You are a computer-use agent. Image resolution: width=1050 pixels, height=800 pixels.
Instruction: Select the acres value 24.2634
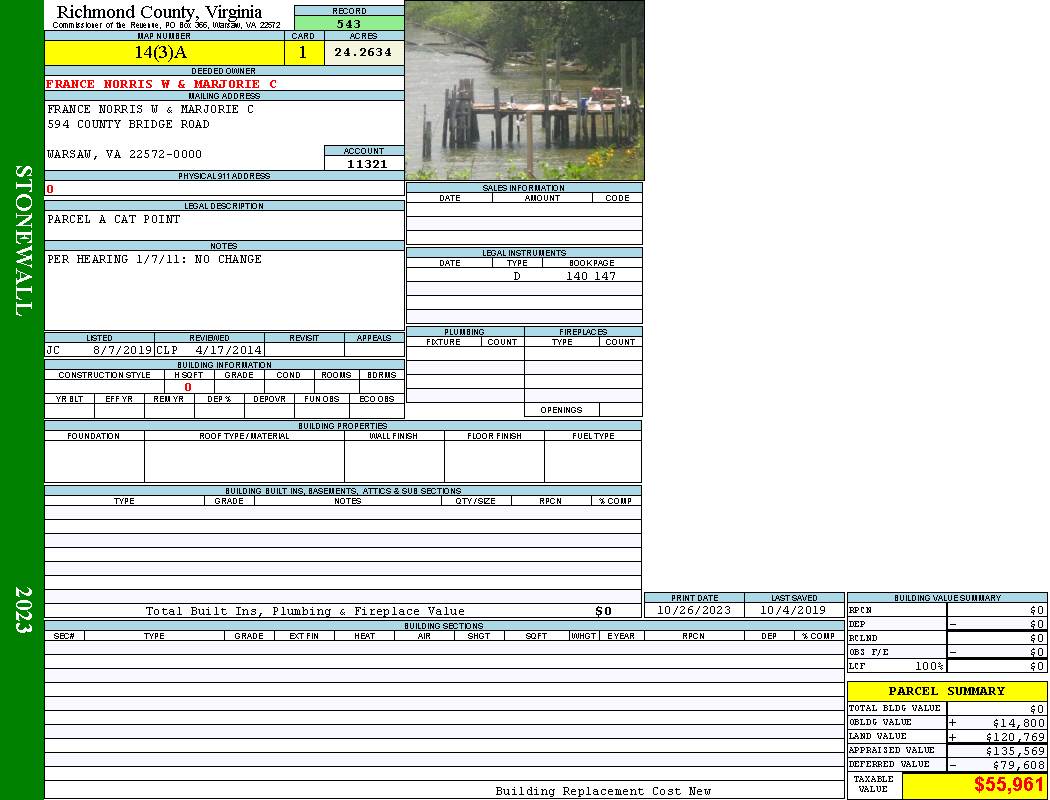tap(364, 53)
